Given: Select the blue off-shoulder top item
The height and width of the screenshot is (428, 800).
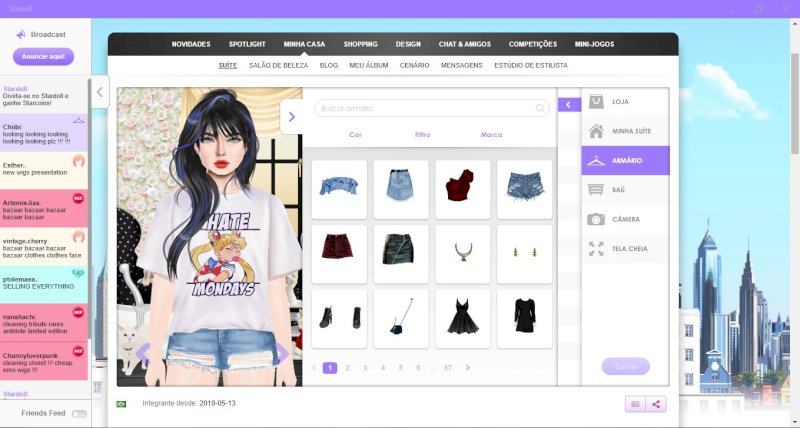Looking at the screenshot, I should 339,189.
